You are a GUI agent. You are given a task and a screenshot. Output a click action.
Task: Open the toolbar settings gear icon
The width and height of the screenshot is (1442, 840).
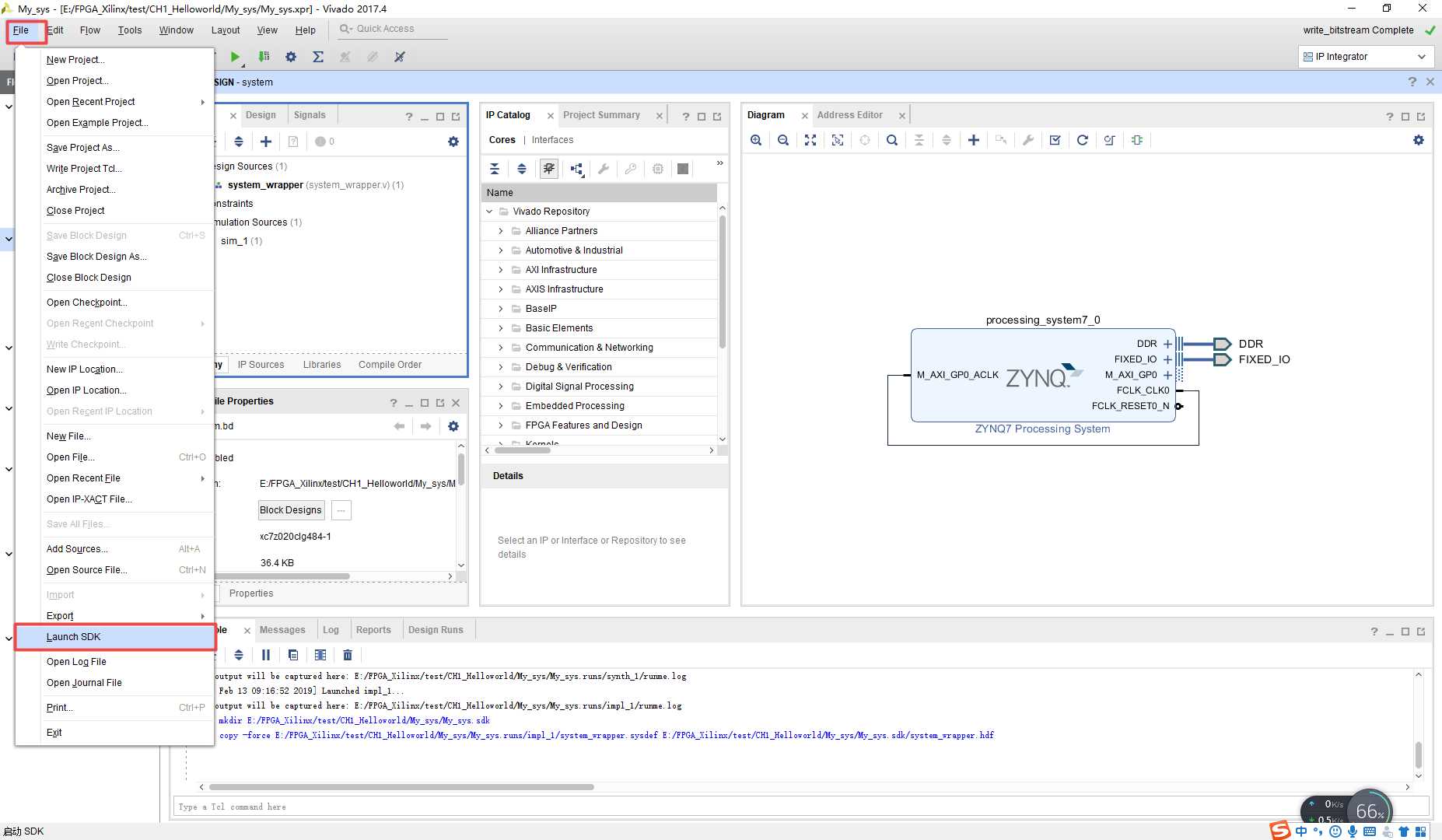291,57
